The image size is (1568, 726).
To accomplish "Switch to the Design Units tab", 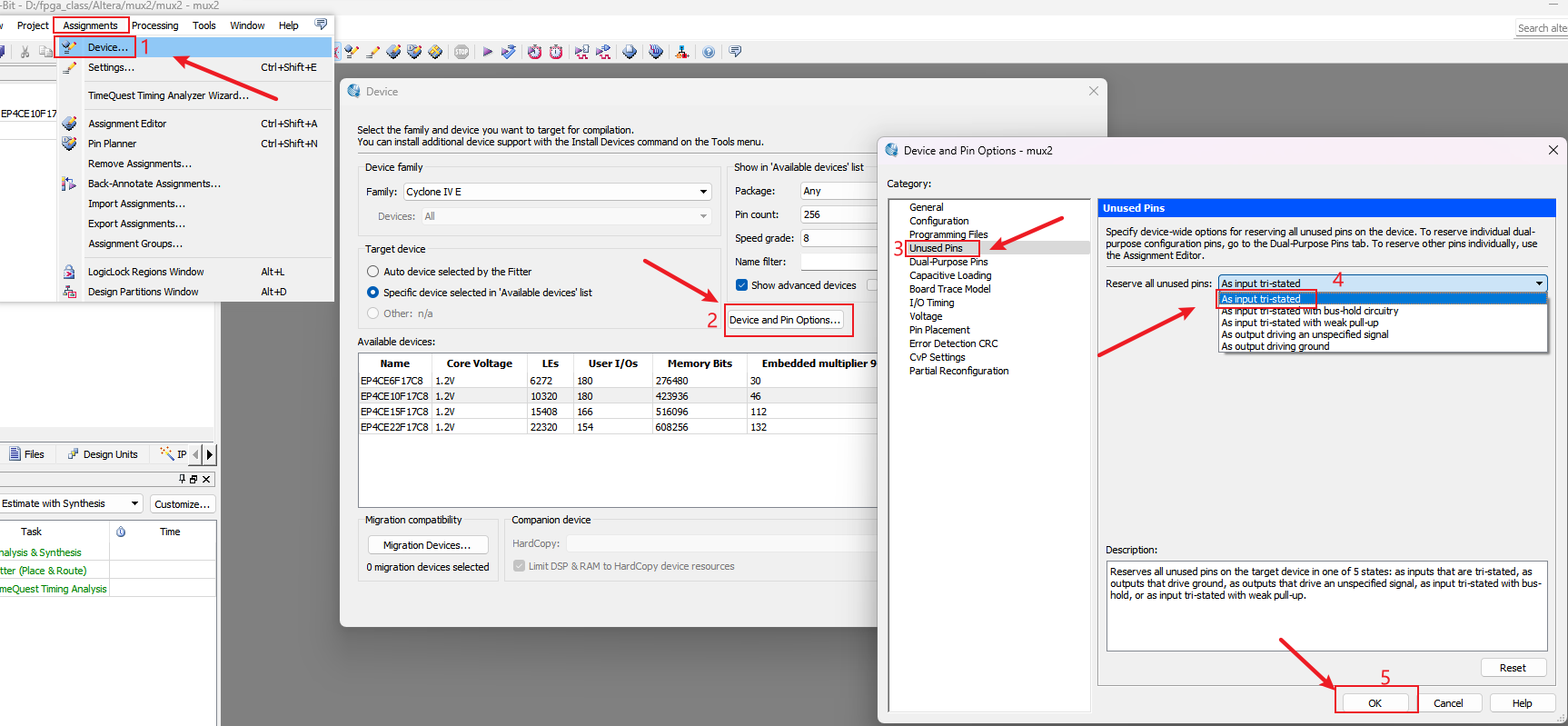I will 103,454.
